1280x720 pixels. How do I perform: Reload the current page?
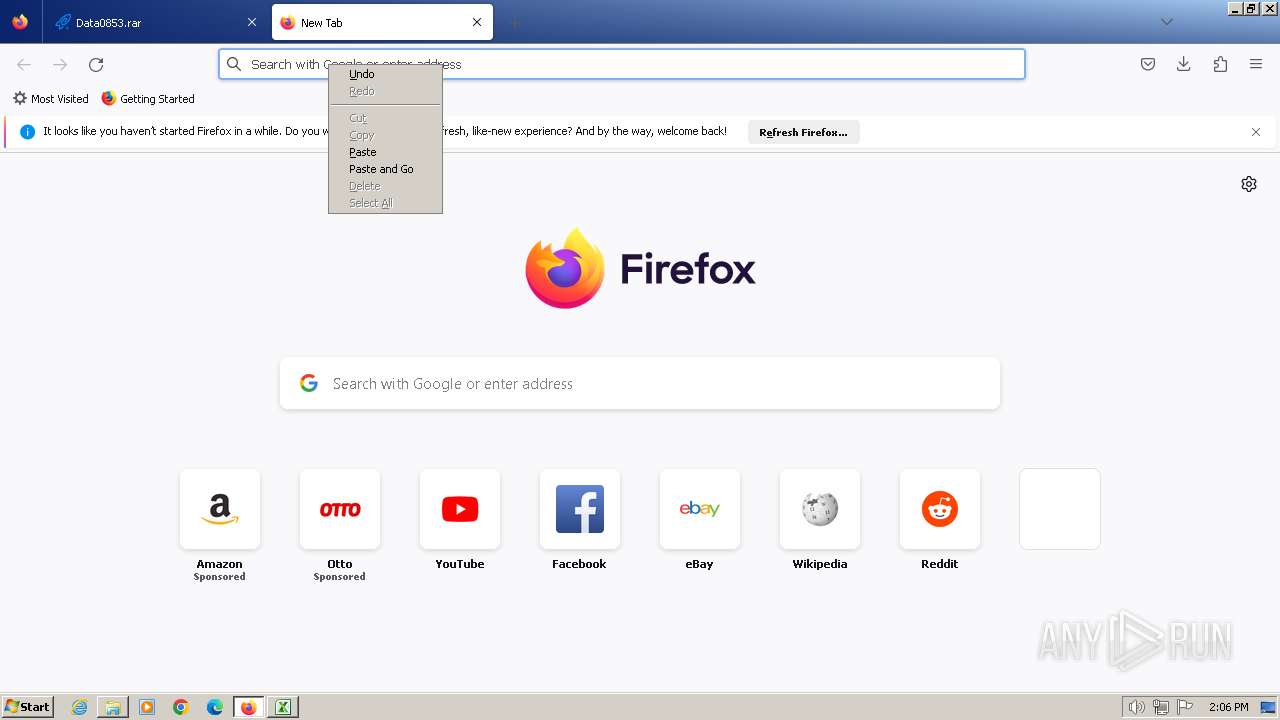pyautogui.click(x=96, y=64)
